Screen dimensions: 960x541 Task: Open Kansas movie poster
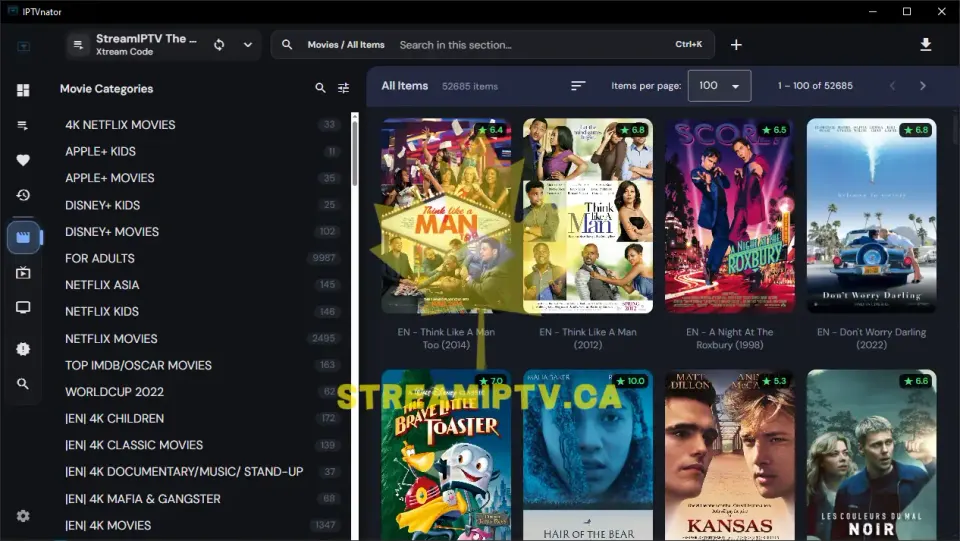click(730, 455)
